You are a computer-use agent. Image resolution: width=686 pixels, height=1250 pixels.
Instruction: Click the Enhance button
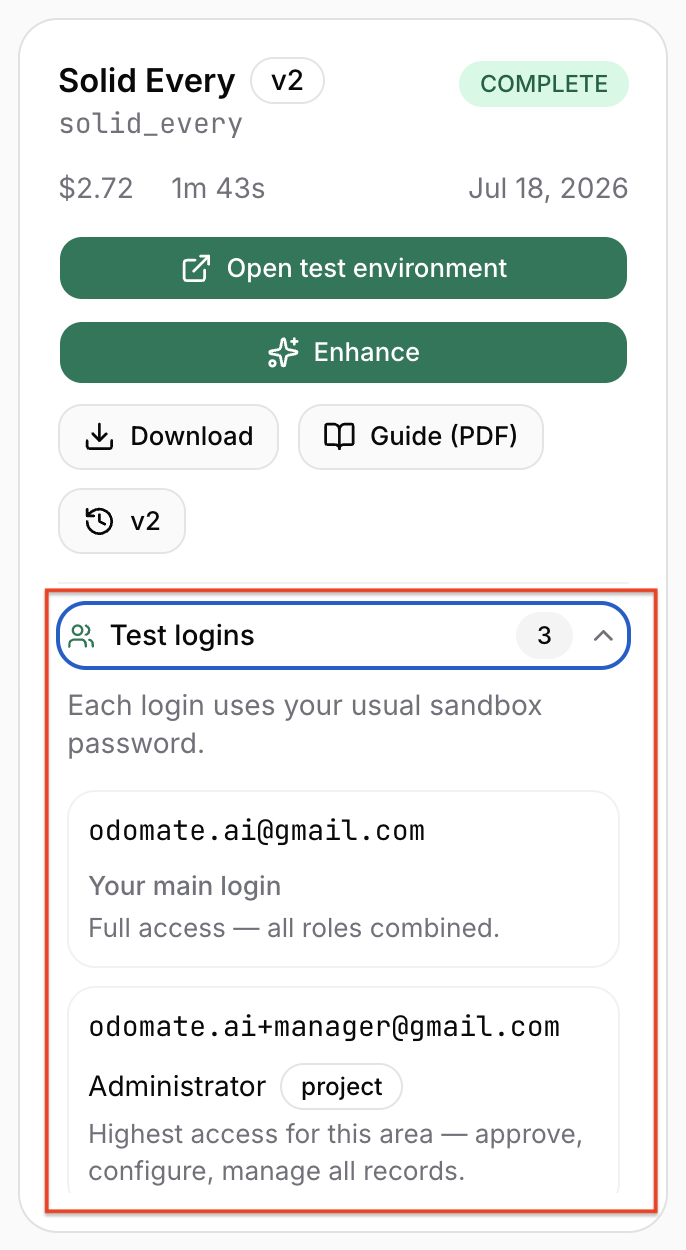344,352
